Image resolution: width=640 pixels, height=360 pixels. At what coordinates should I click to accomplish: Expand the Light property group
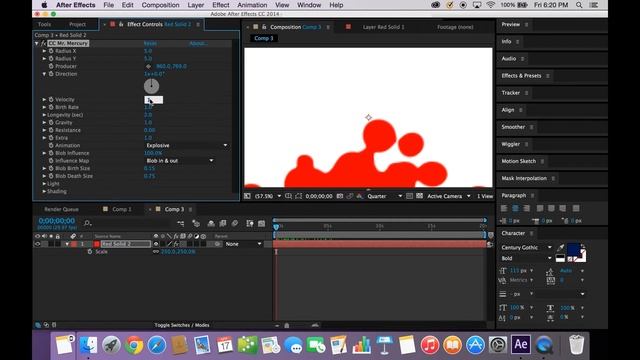click(x=44, y=184)
